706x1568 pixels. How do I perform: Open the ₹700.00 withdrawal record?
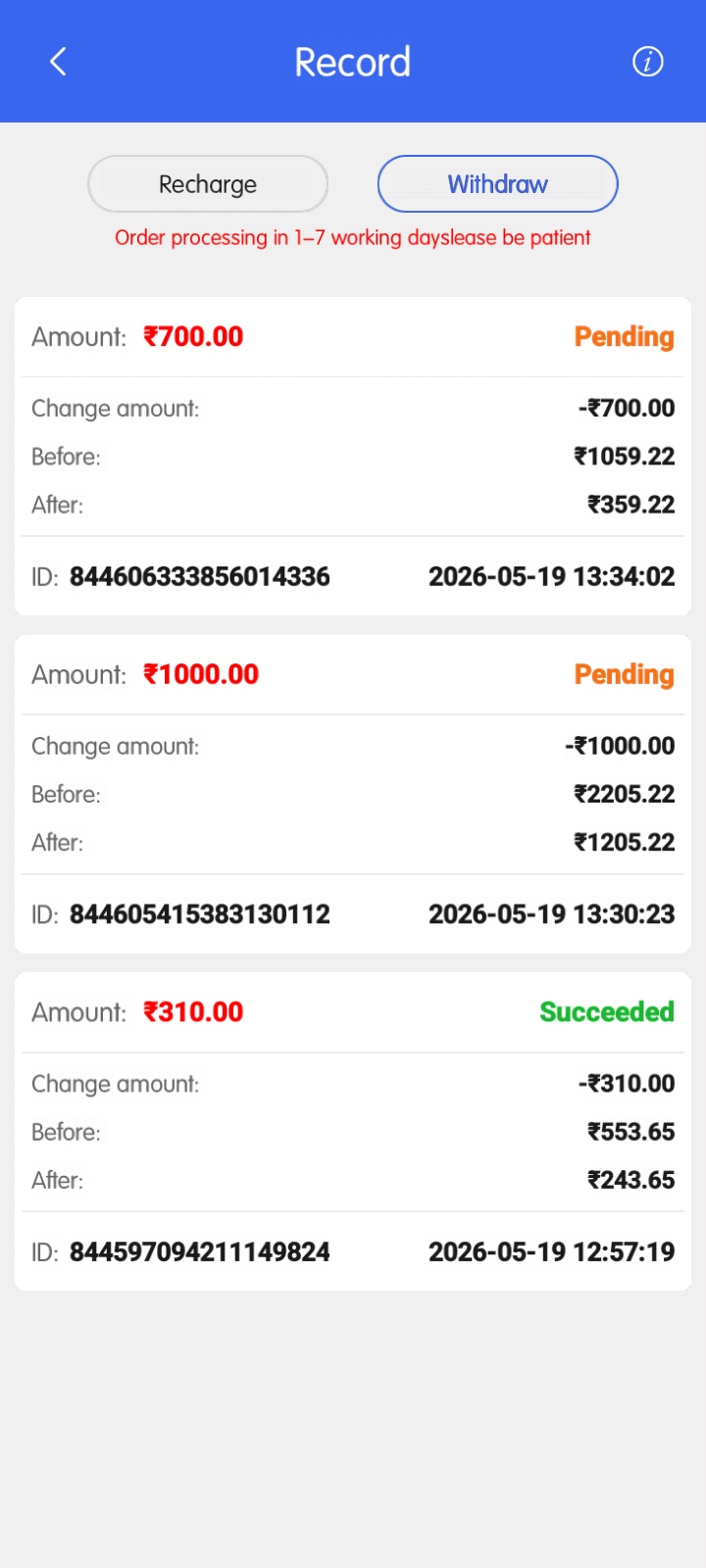pyautogui.click(x=353, y=456)
